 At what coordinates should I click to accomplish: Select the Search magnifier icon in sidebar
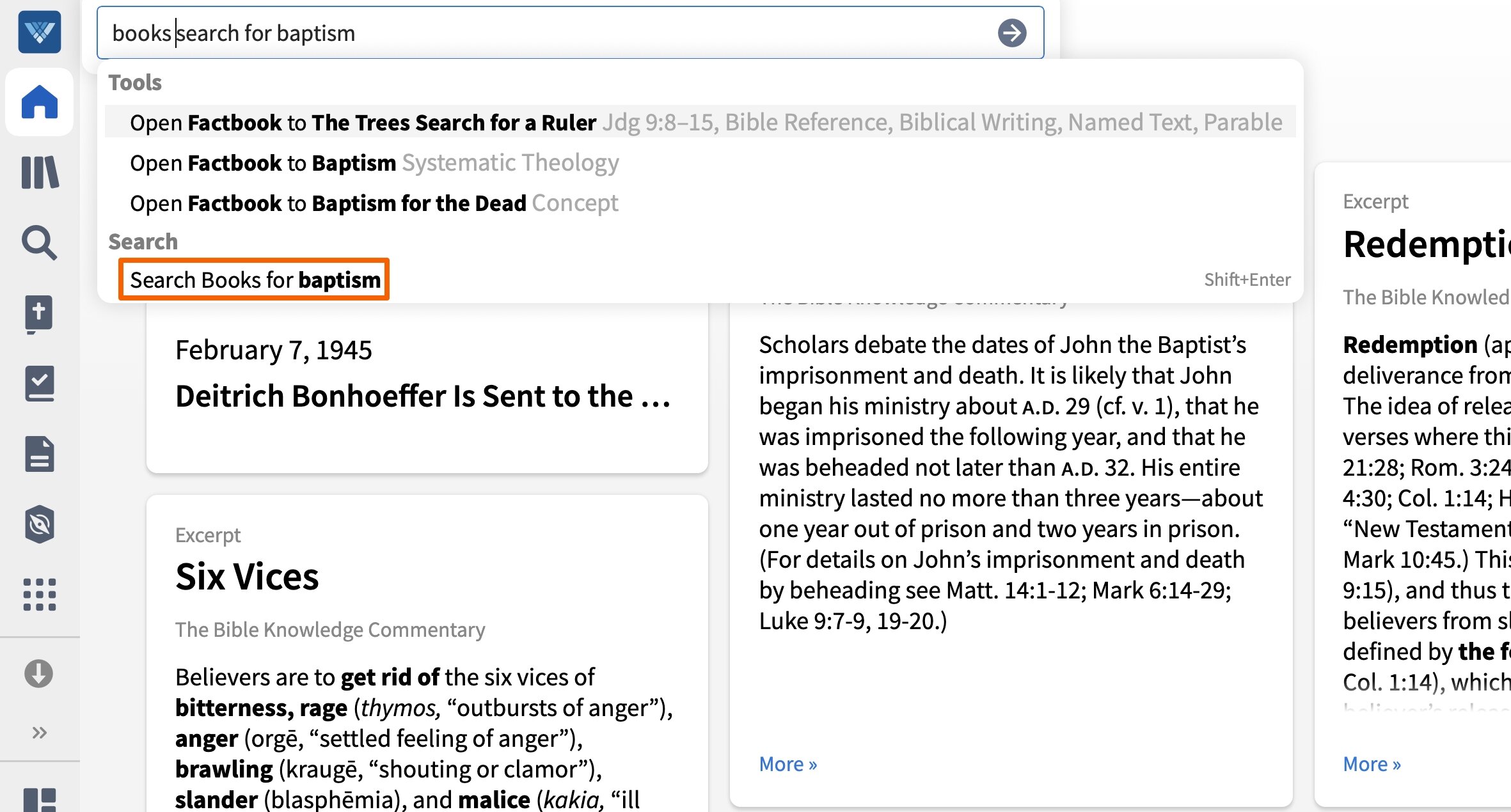pyautogui.click(x=40, y=243)
